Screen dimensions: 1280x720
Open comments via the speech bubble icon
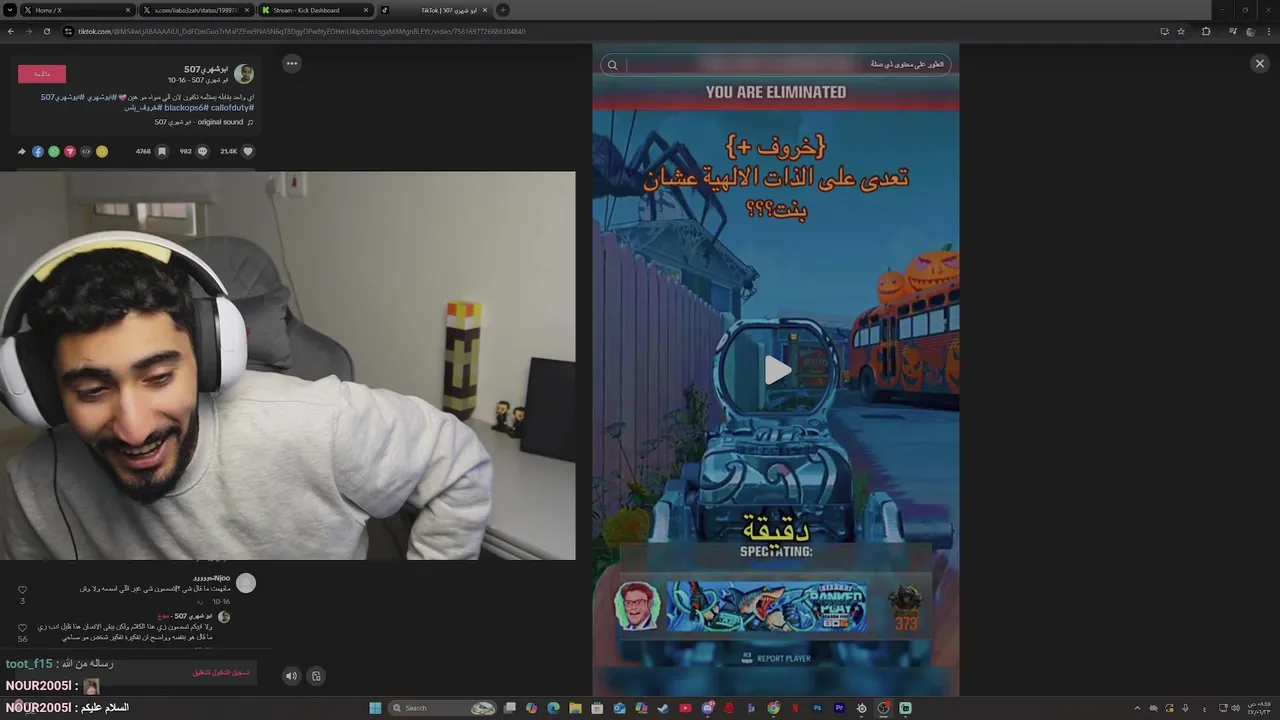(202, 151)
